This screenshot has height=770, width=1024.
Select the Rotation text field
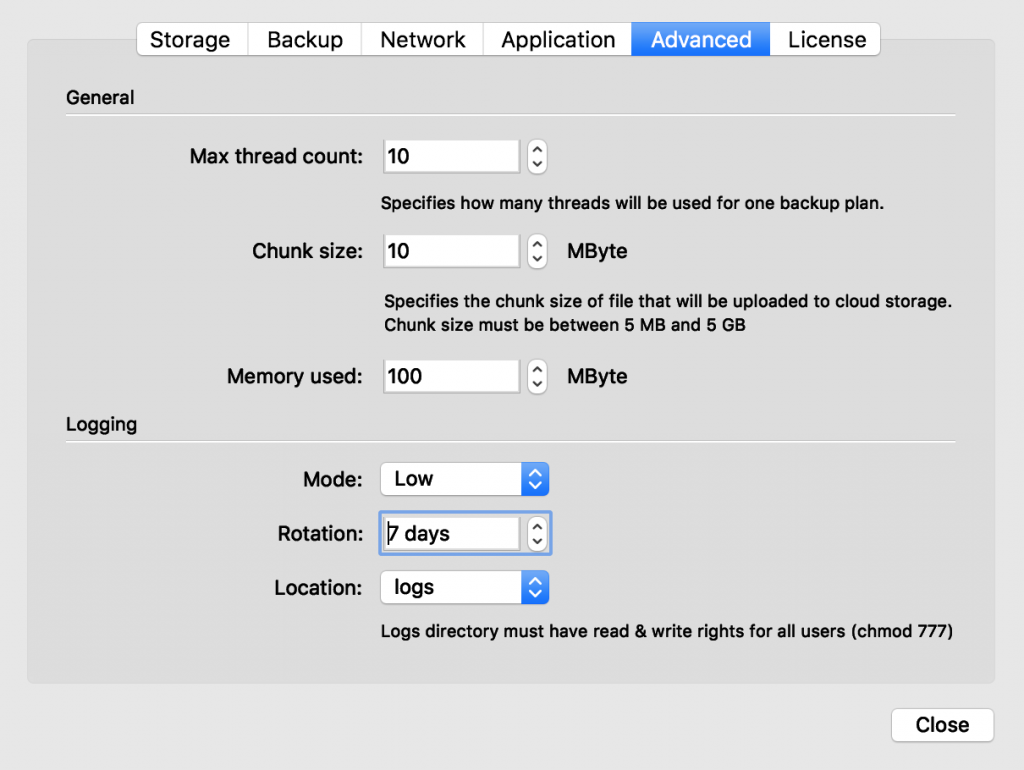tap(450, 533)
